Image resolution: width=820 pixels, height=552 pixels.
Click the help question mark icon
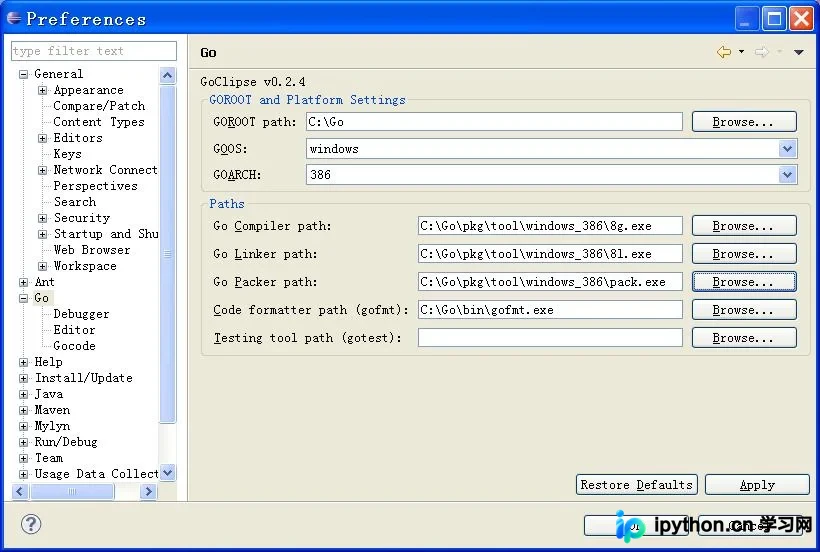pyautogui.click(x=31, y=524)
